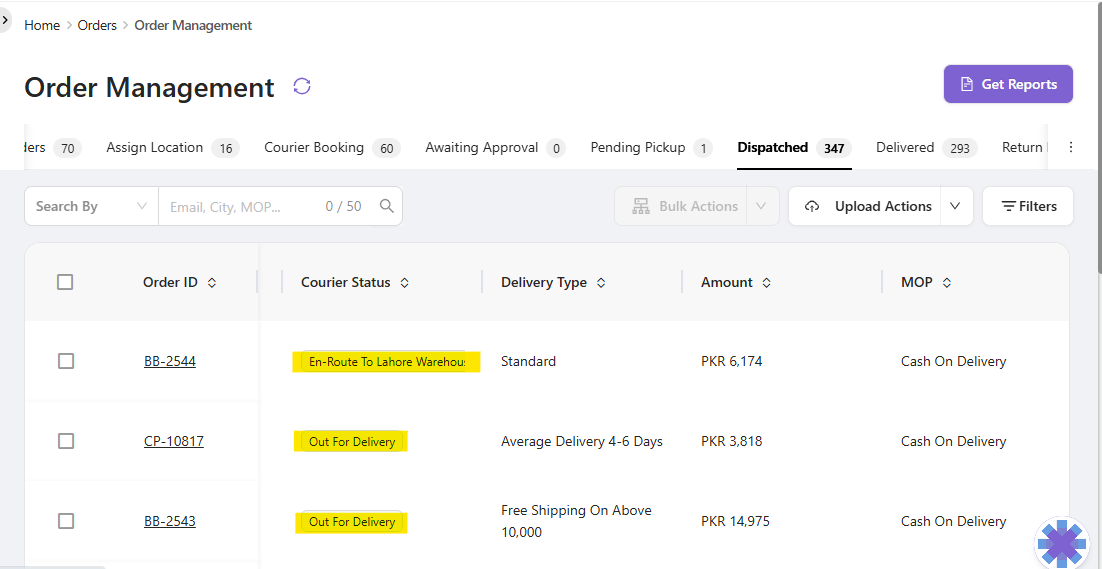Viewport: 1102px width, 569px height.
Task: Select the checkbox for order CP-10817
Action: (66, 441)
